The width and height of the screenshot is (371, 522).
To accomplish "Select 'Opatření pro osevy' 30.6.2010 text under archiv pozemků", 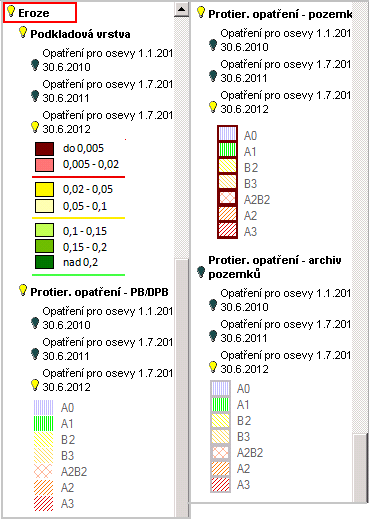I will point(286,300).
